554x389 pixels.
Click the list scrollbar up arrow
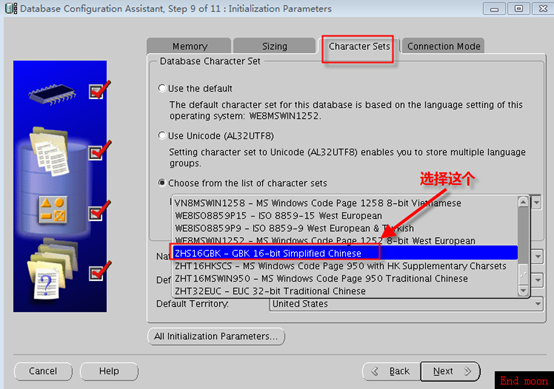(x=523, y=202)
